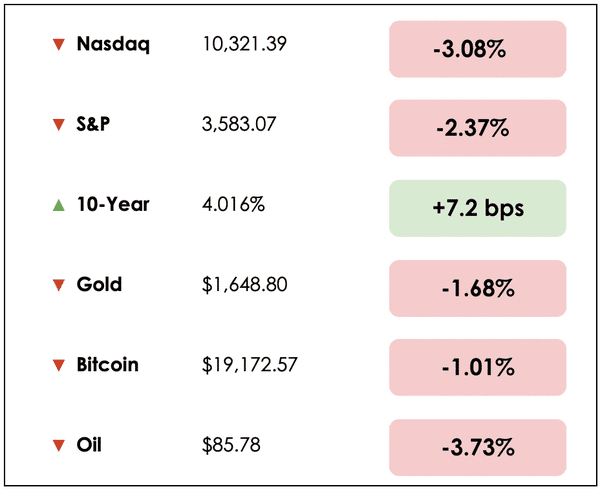Click the red down arrow beside Bitcoin
The height and width of the screenshot is (489, 600).
coord(58,365)
